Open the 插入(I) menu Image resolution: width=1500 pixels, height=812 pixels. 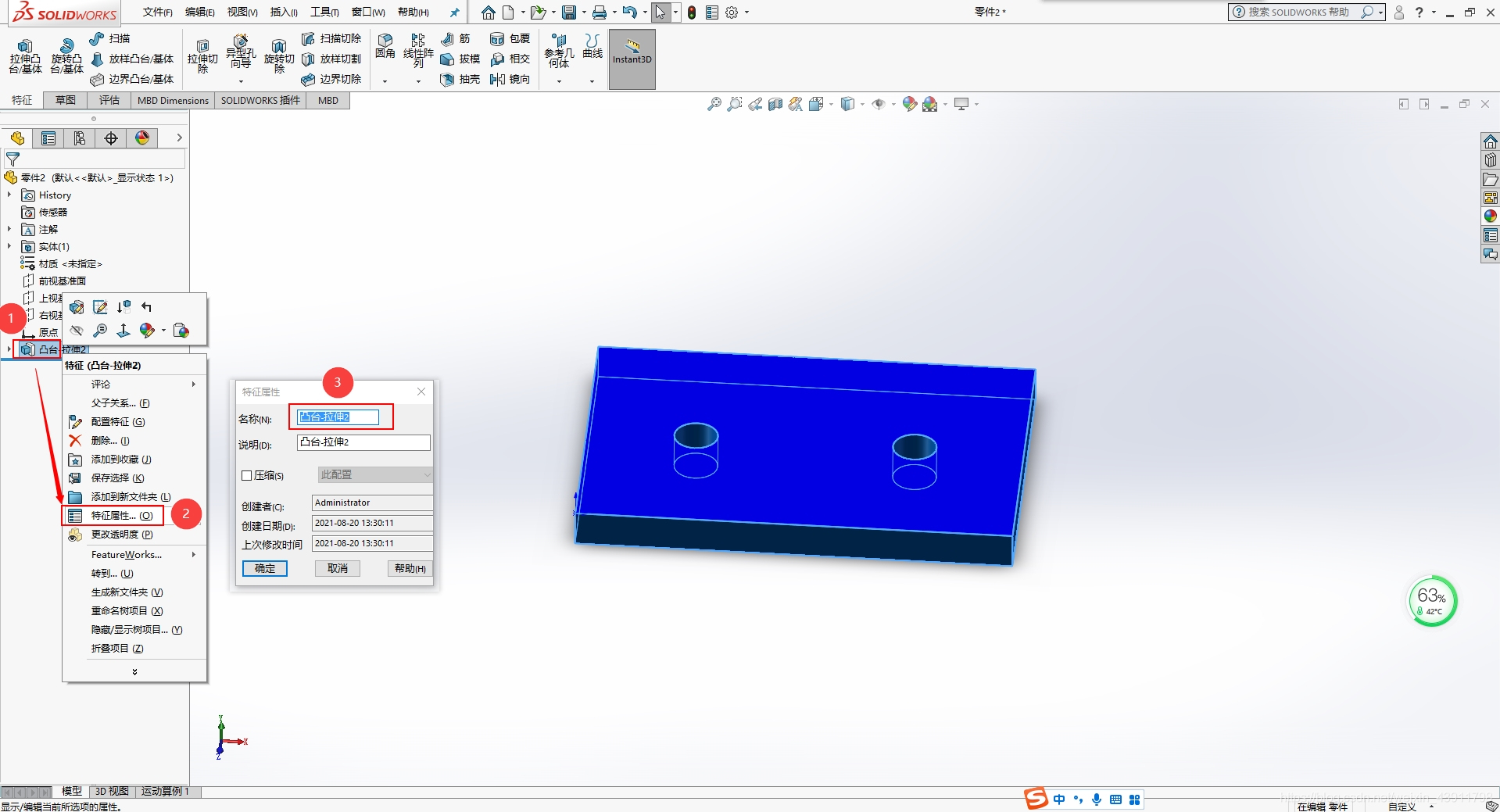pos(284,13)
